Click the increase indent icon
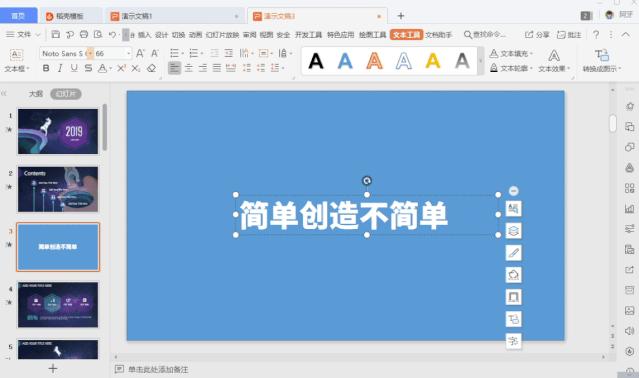Viewport: 639px width, 378px height. click(229, 53)
